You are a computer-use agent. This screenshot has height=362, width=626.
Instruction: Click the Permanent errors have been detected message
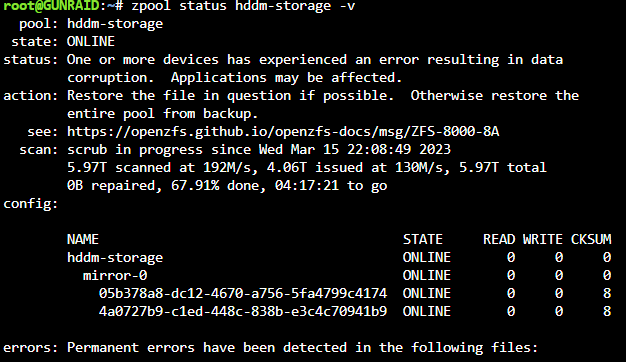tap(303, 348)
